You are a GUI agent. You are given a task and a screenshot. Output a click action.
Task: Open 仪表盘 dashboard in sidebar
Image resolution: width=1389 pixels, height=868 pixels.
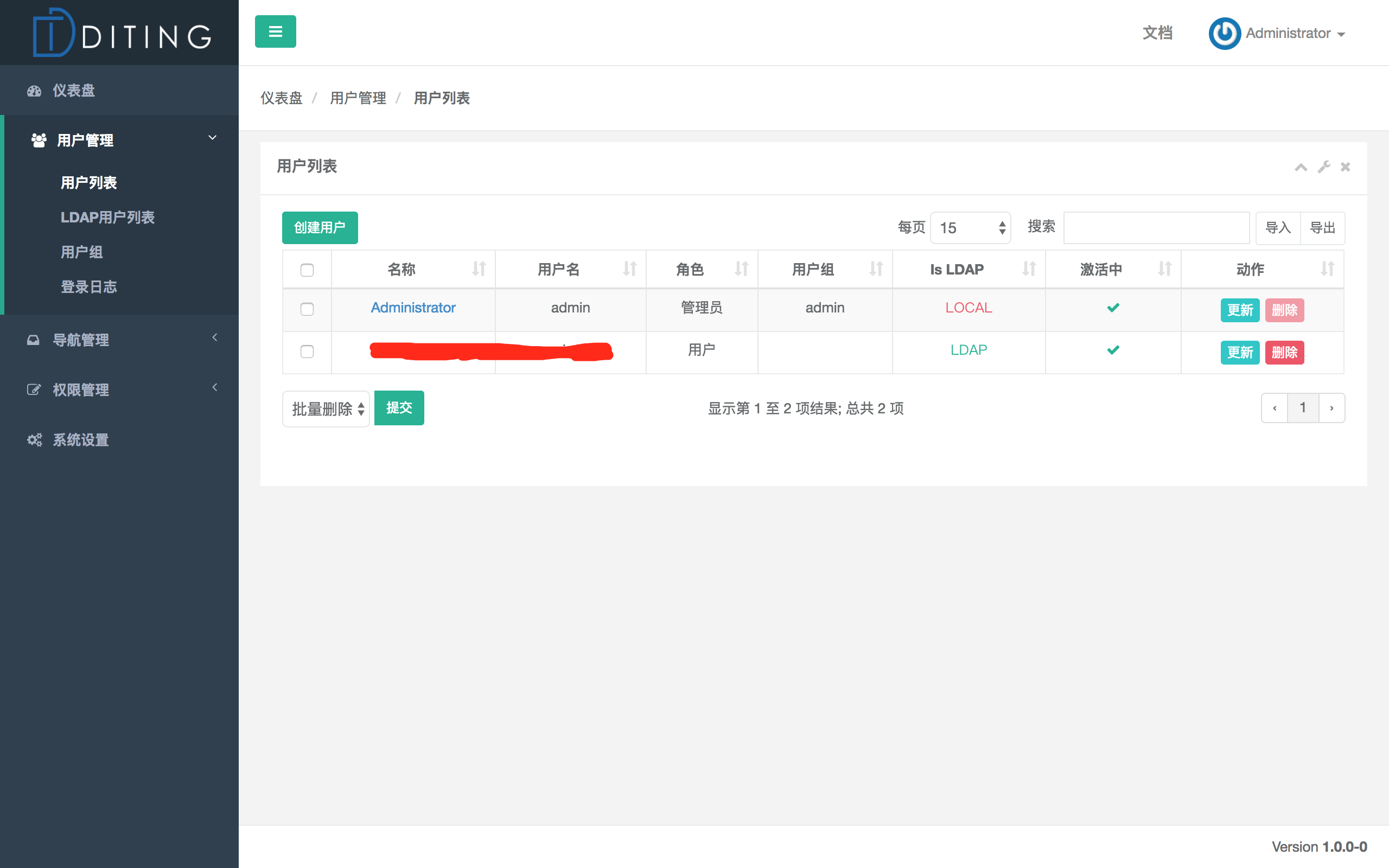(x=73, y=90)
